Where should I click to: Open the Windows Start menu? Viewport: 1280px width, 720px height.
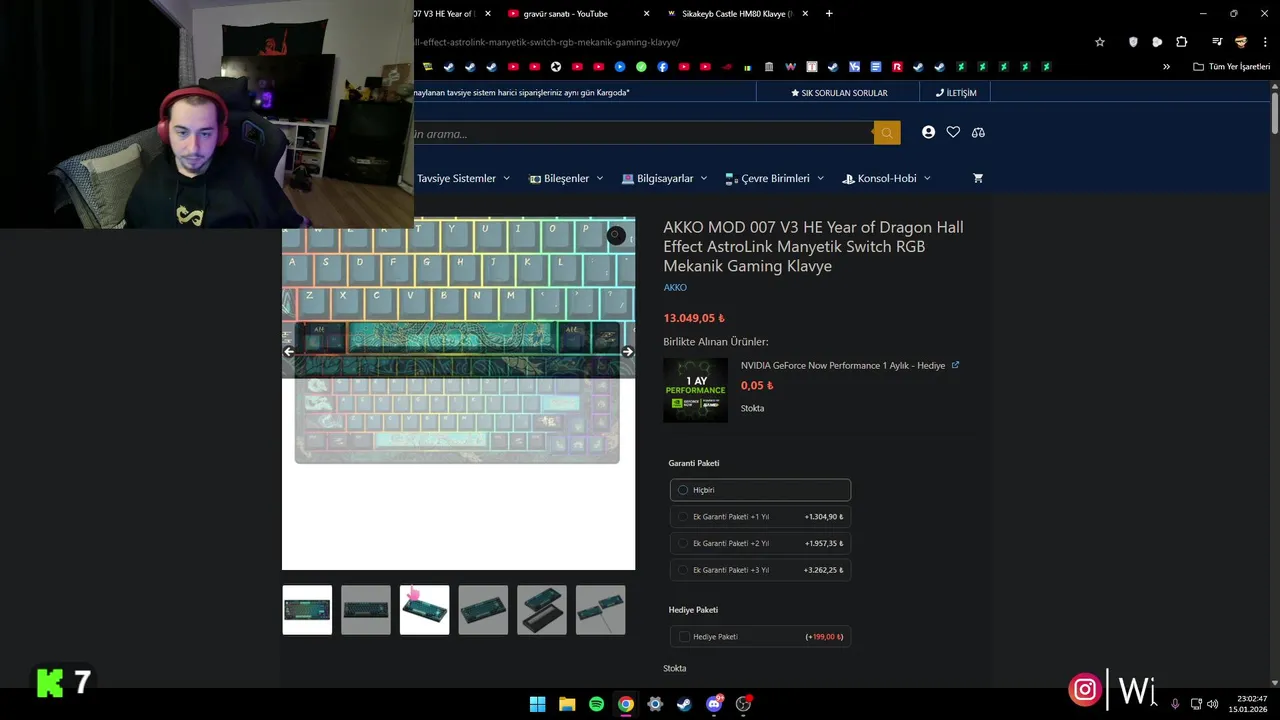pos(537,704)
